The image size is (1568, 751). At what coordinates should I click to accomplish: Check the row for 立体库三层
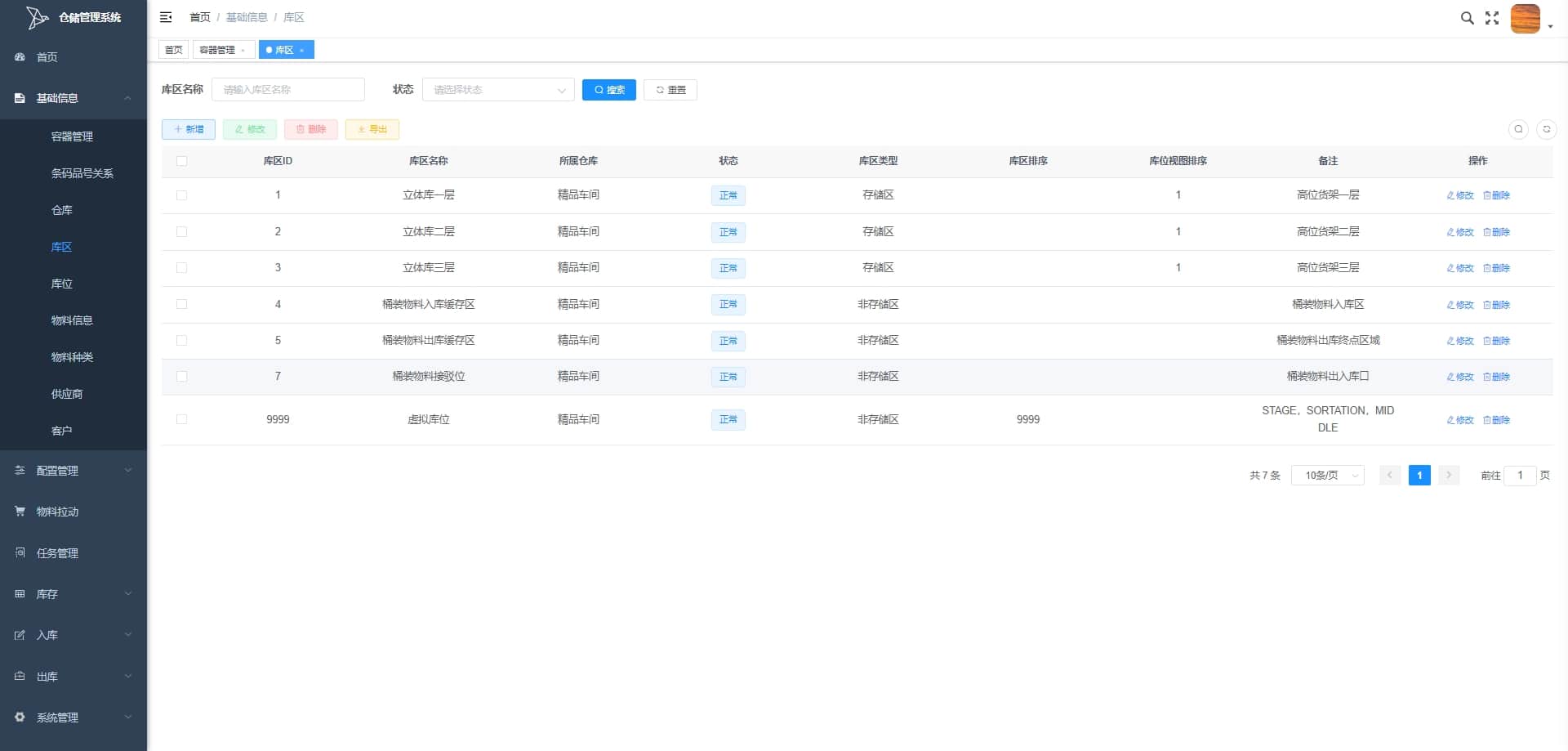click(x=181, y=268)
